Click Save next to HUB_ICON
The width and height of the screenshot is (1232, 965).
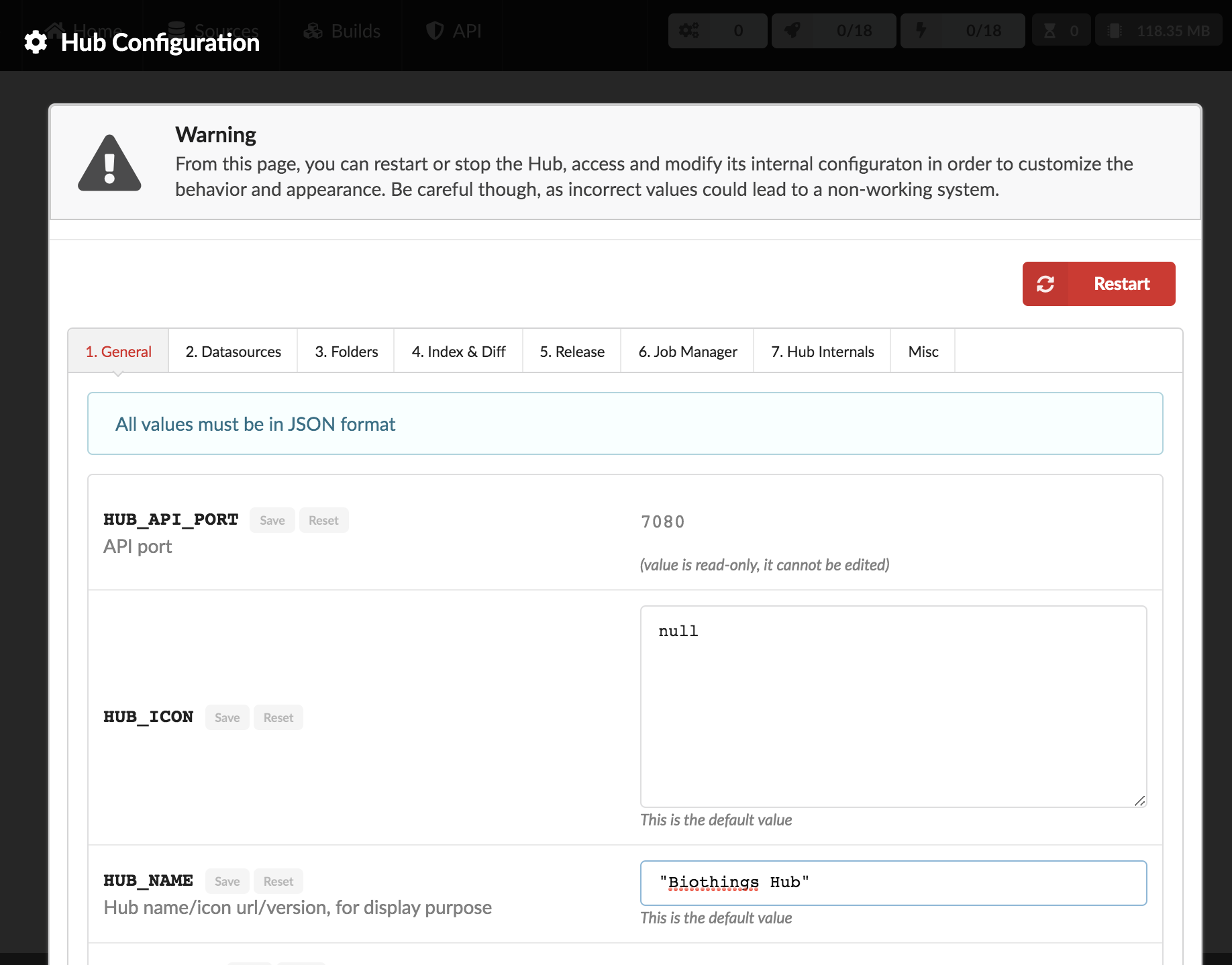click(227, 717)
